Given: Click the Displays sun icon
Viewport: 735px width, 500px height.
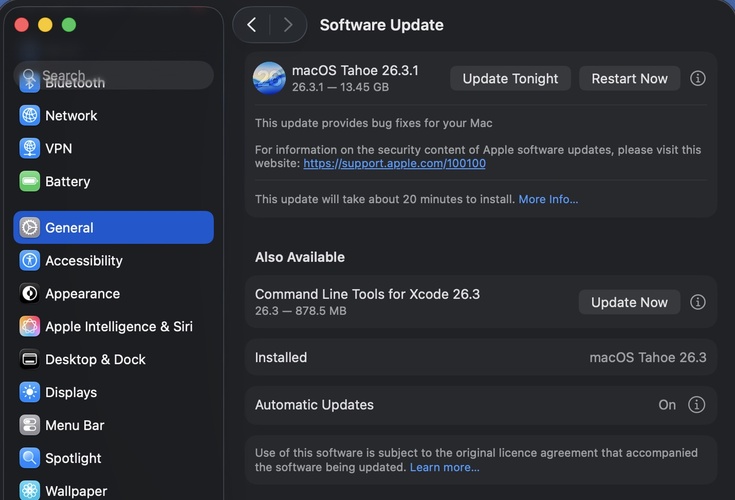Looking at the screenshot, I should 30,392.
